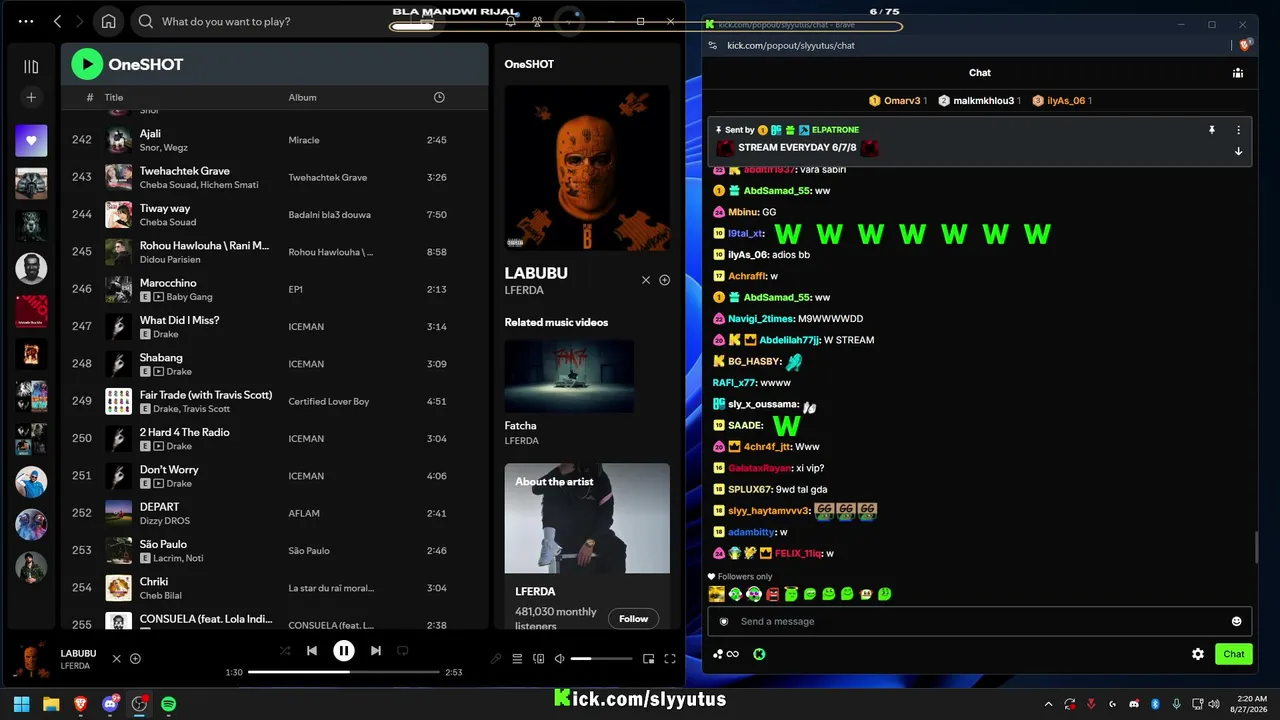Open Discord from taskbar
This screenshot has width=1280, height=720.
click(x=110, y=704)
